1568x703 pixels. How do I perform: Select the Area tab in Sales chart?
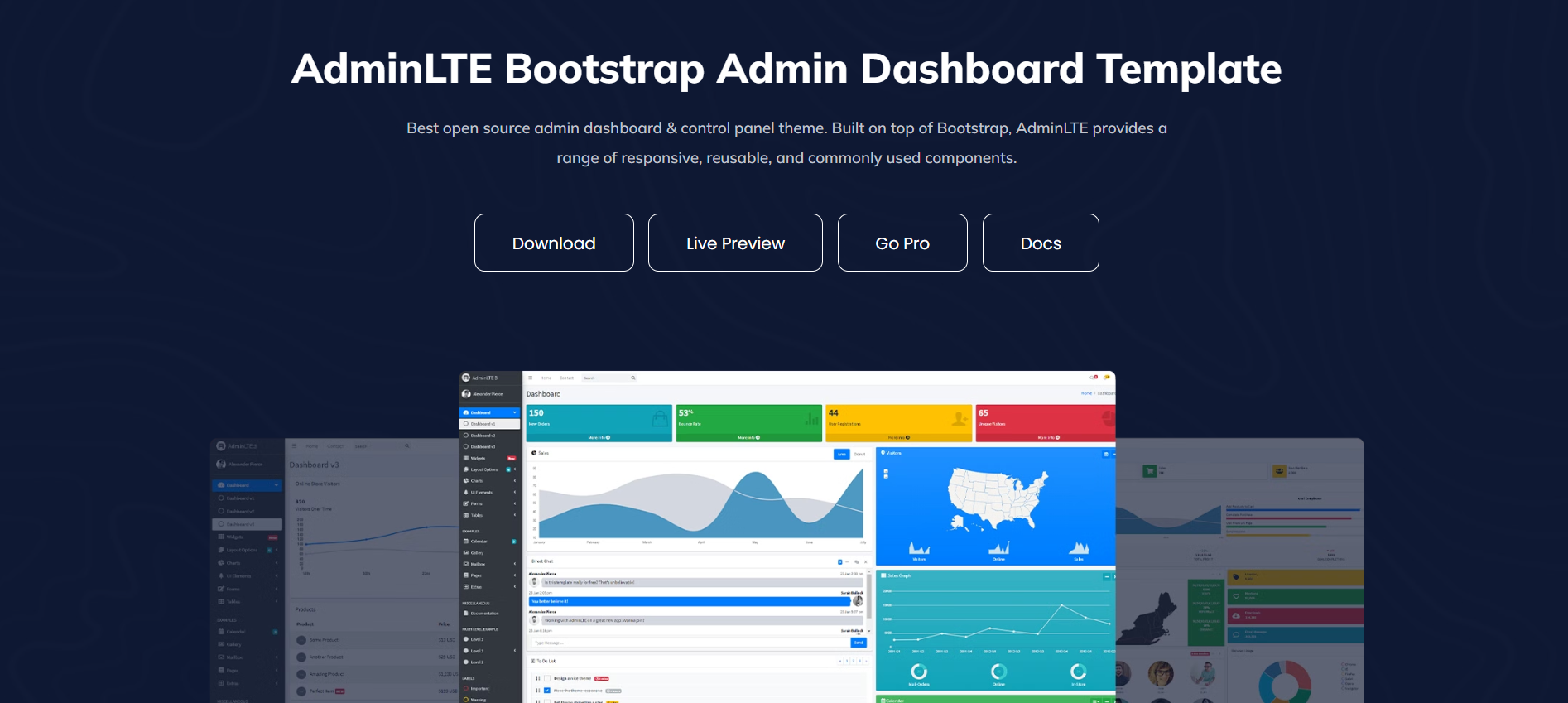(841, 454)
